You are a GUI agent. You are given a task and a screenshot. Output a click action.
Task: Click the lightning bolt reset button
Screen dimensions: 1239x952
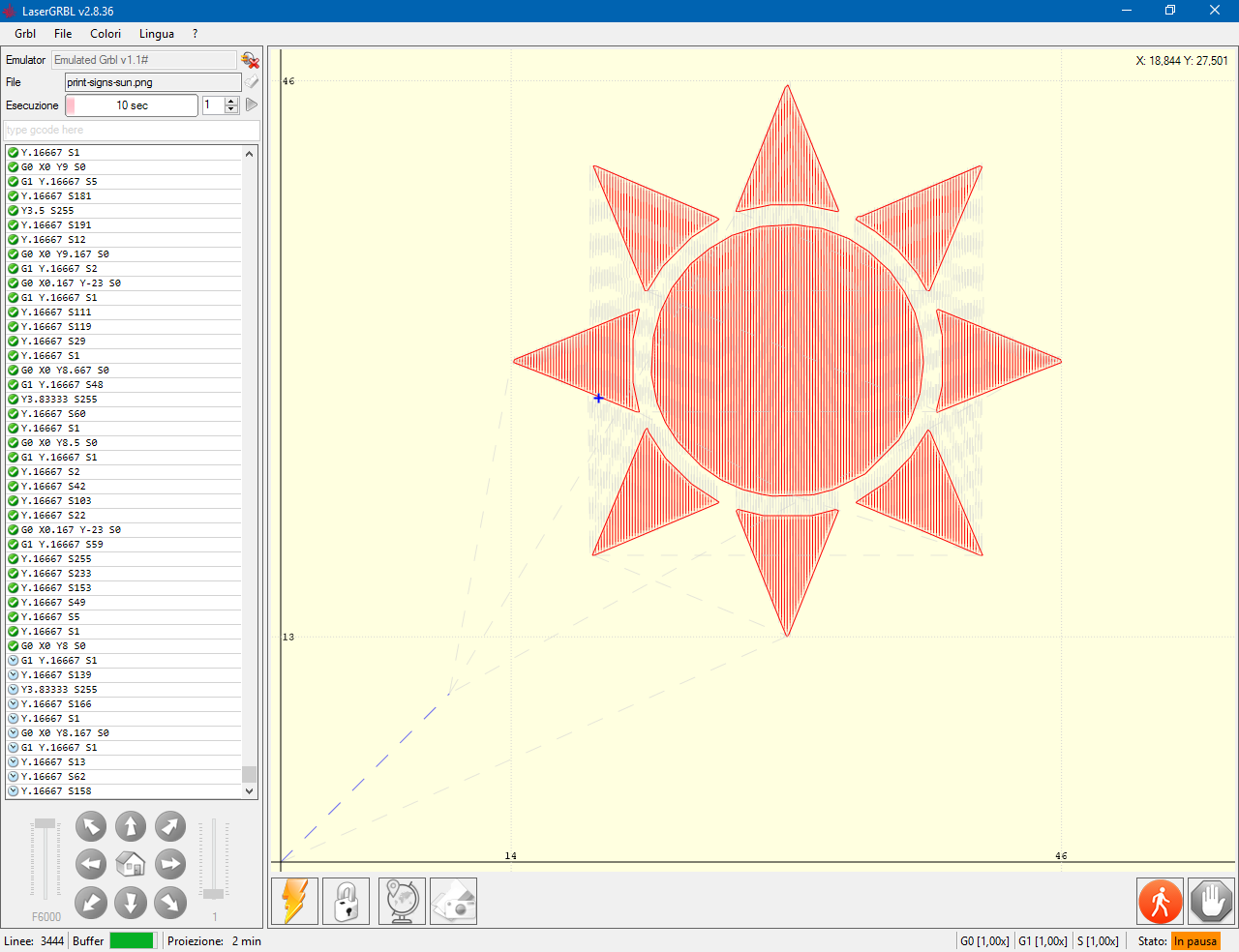pyautogui.click(x=295, y=901)
